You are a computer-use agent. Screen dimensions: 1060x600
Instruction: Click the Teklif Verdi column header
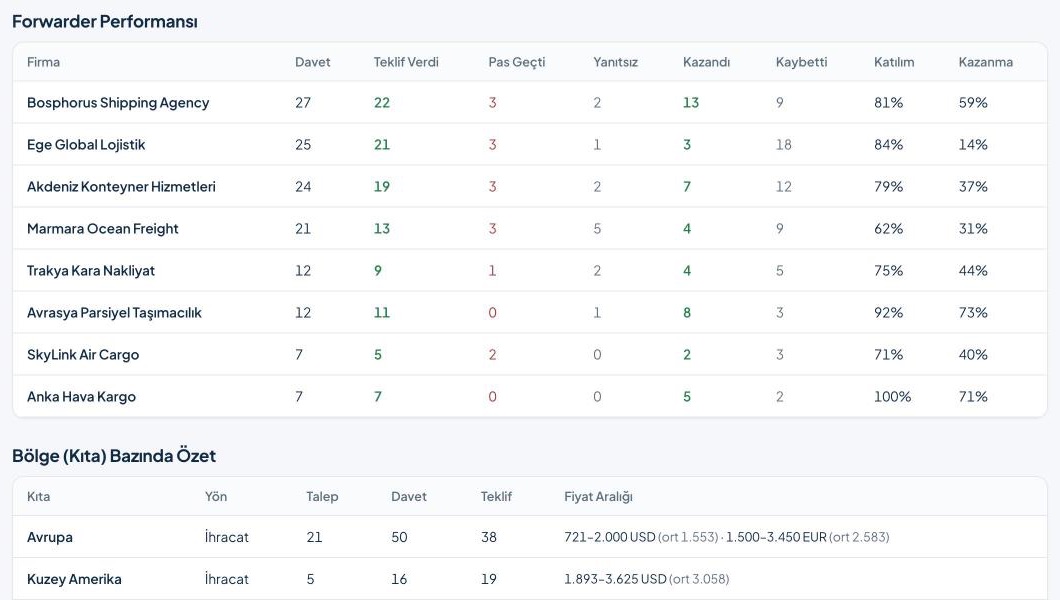(x=406, y=62)
